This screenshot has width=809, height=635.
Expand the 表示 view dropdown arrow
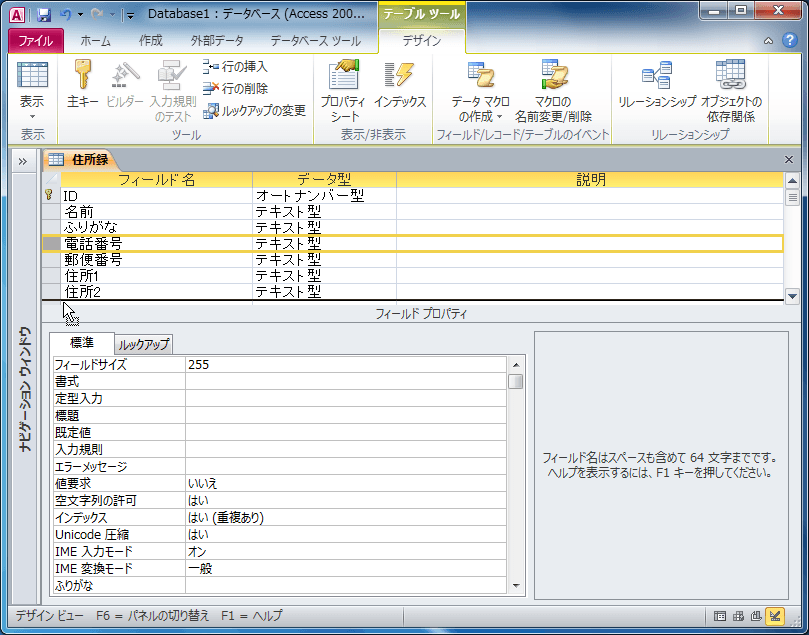pos(32,117)
